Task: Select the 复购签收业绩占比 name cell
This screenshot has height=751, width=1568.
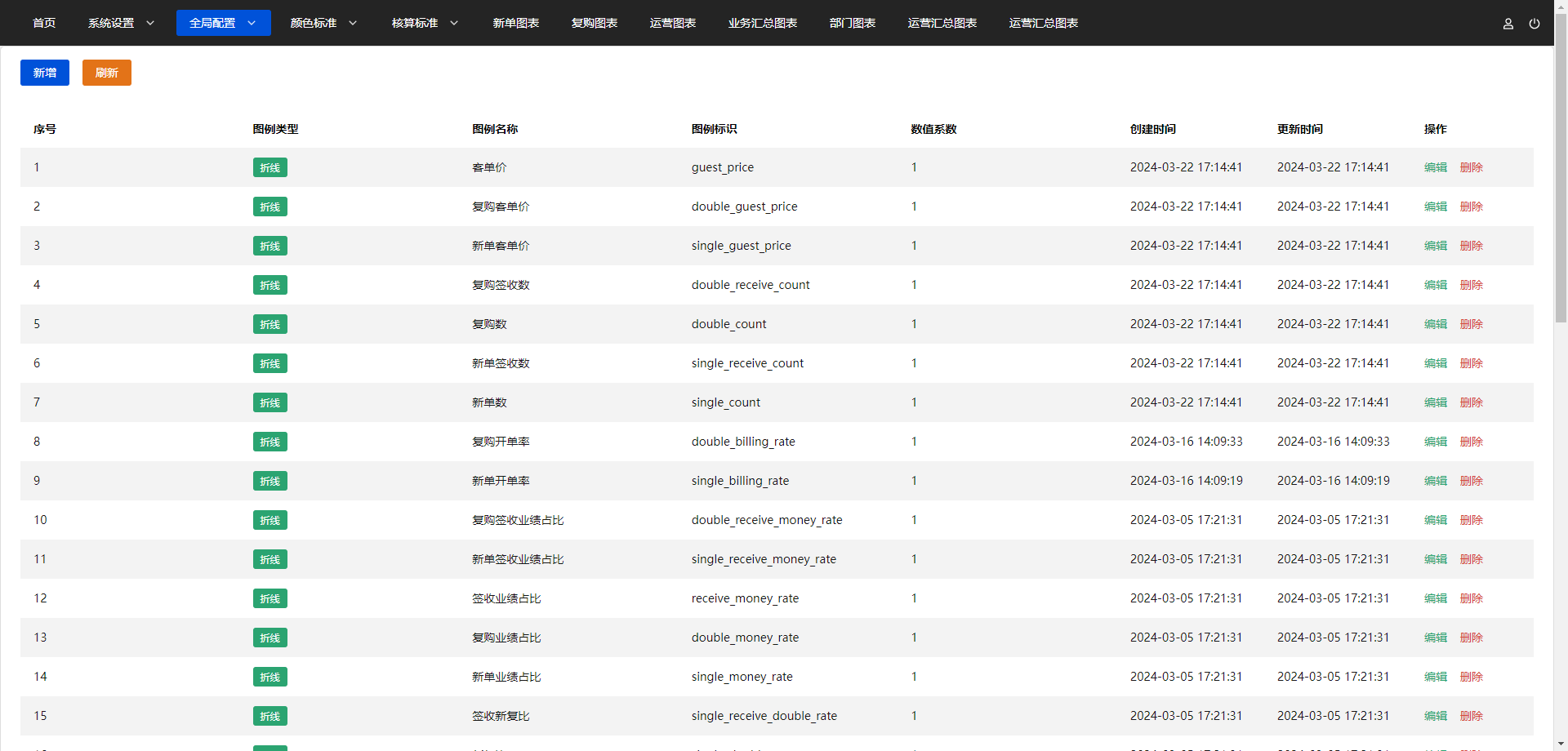Action: tap(518, 520)
